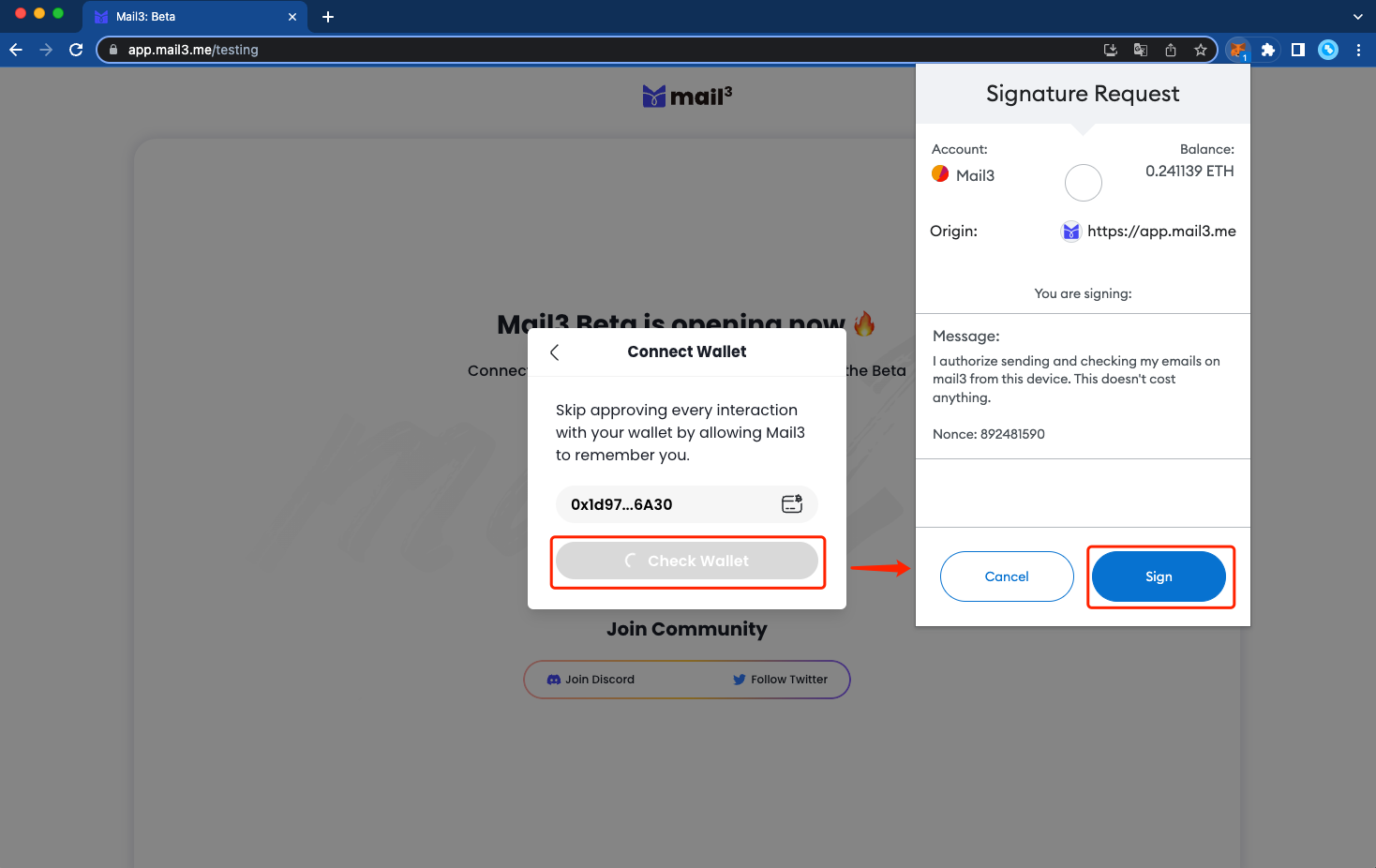Click the macOS yellow minimize button
Image resolution: width=1376 pixels, height=868 pixels.
point(39,13)
